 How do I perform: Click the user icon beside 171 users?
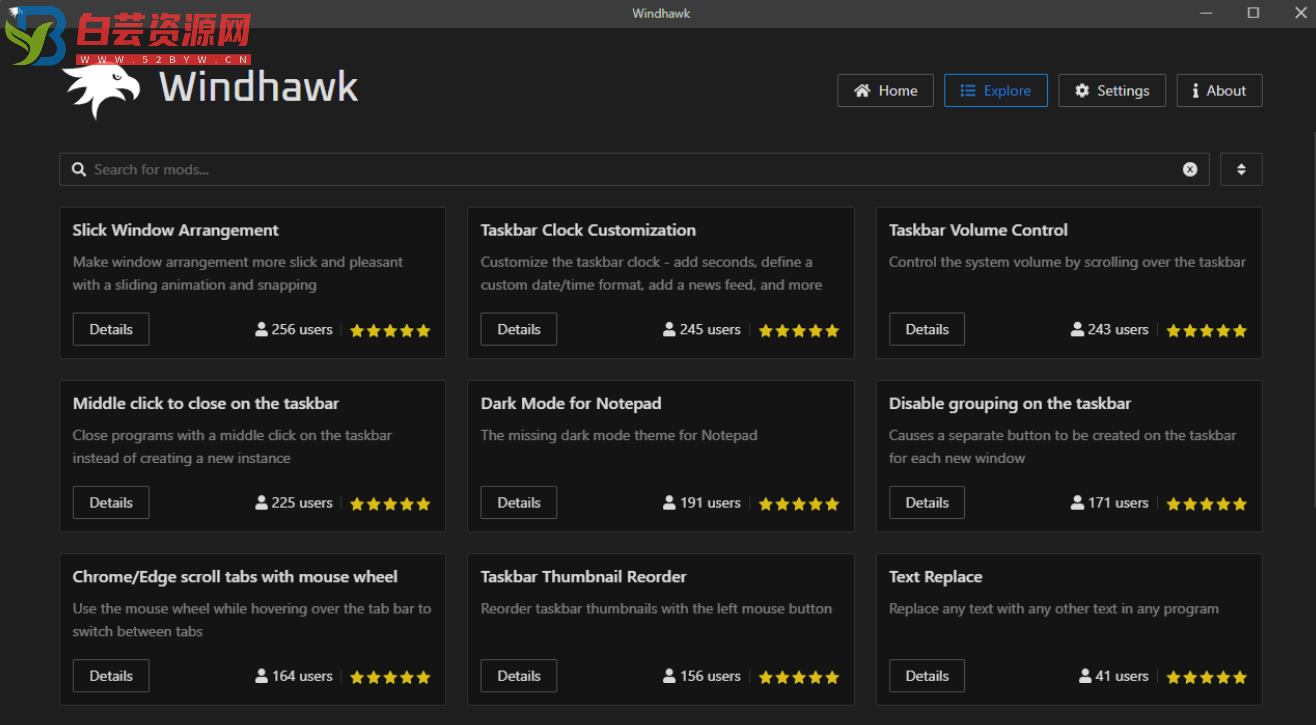point(1077,502)
